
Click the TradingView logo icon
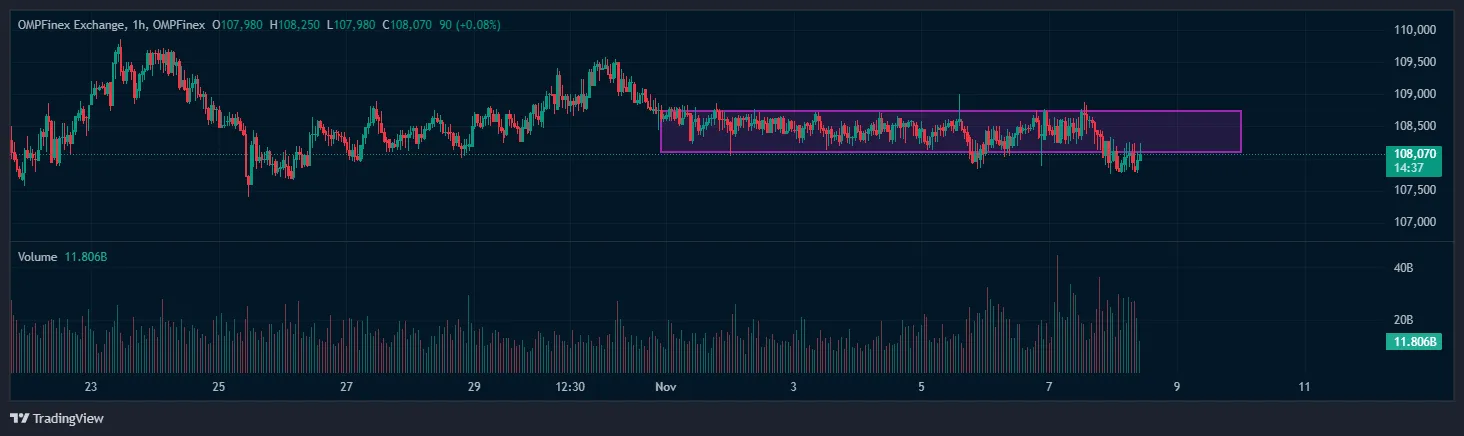[x=19, y=418]
